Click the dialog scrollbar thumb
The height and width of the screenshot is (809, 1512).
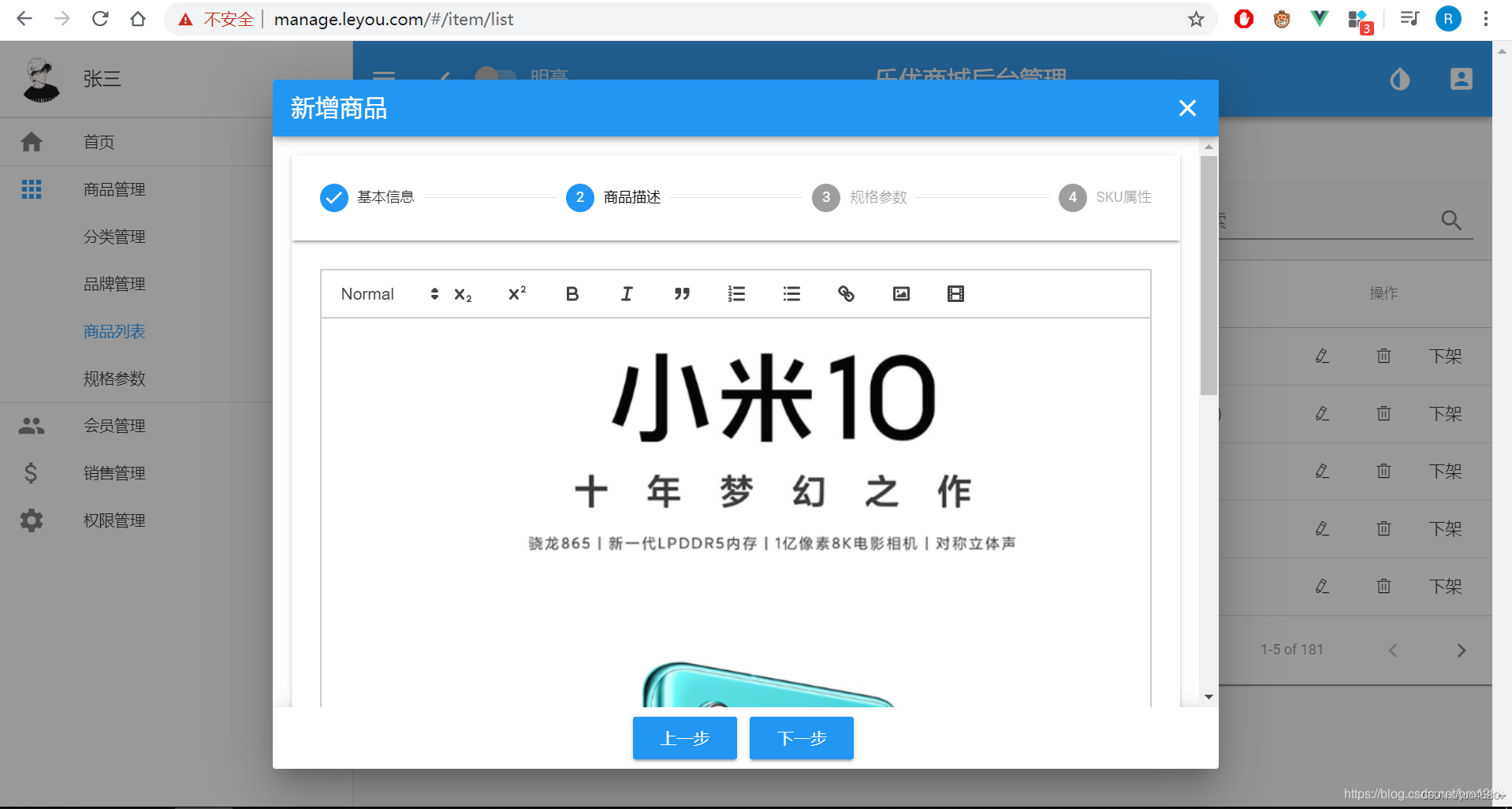(x=1208, y=275)
